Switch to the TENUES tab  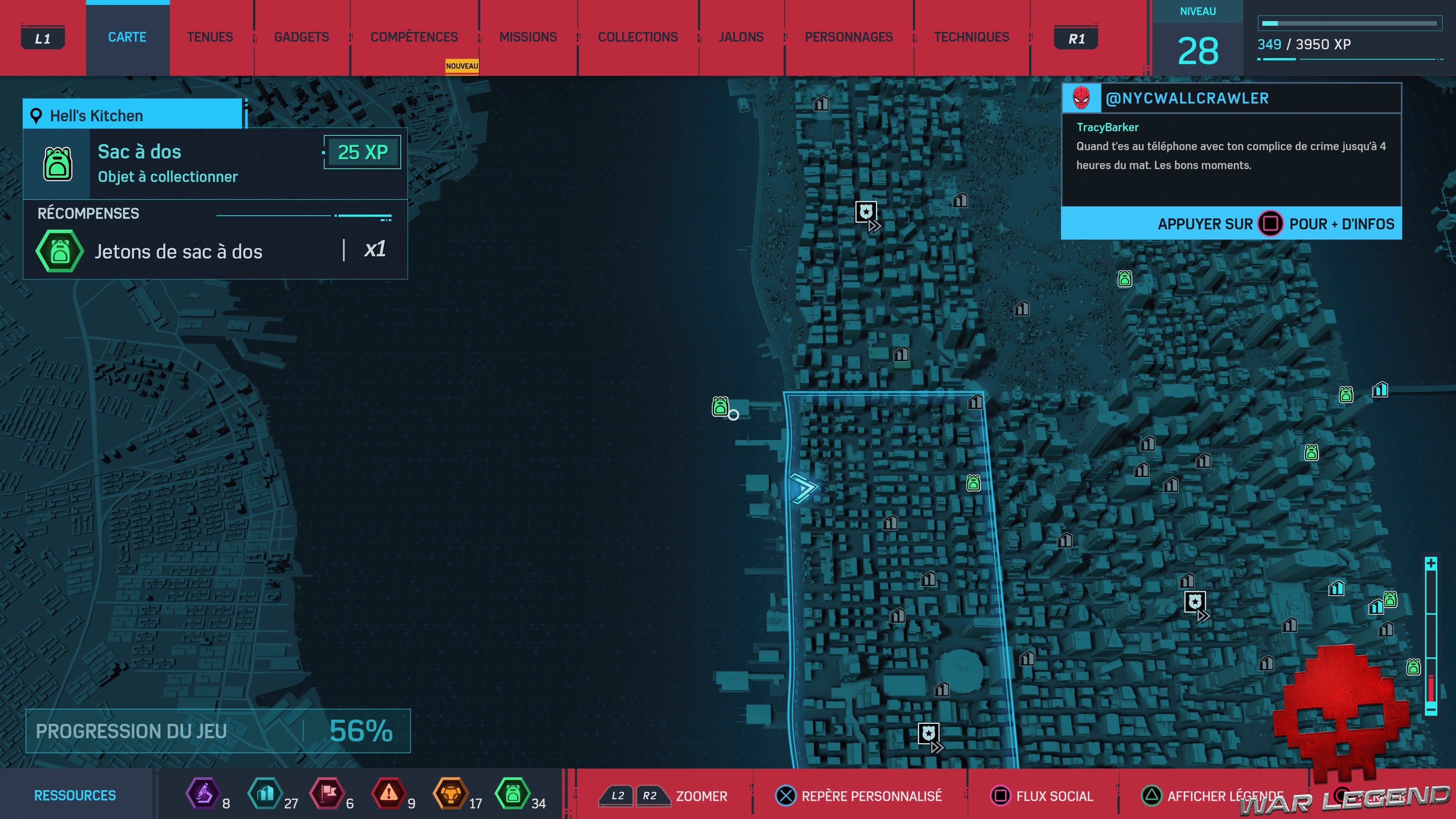click(x=210, y=37)
